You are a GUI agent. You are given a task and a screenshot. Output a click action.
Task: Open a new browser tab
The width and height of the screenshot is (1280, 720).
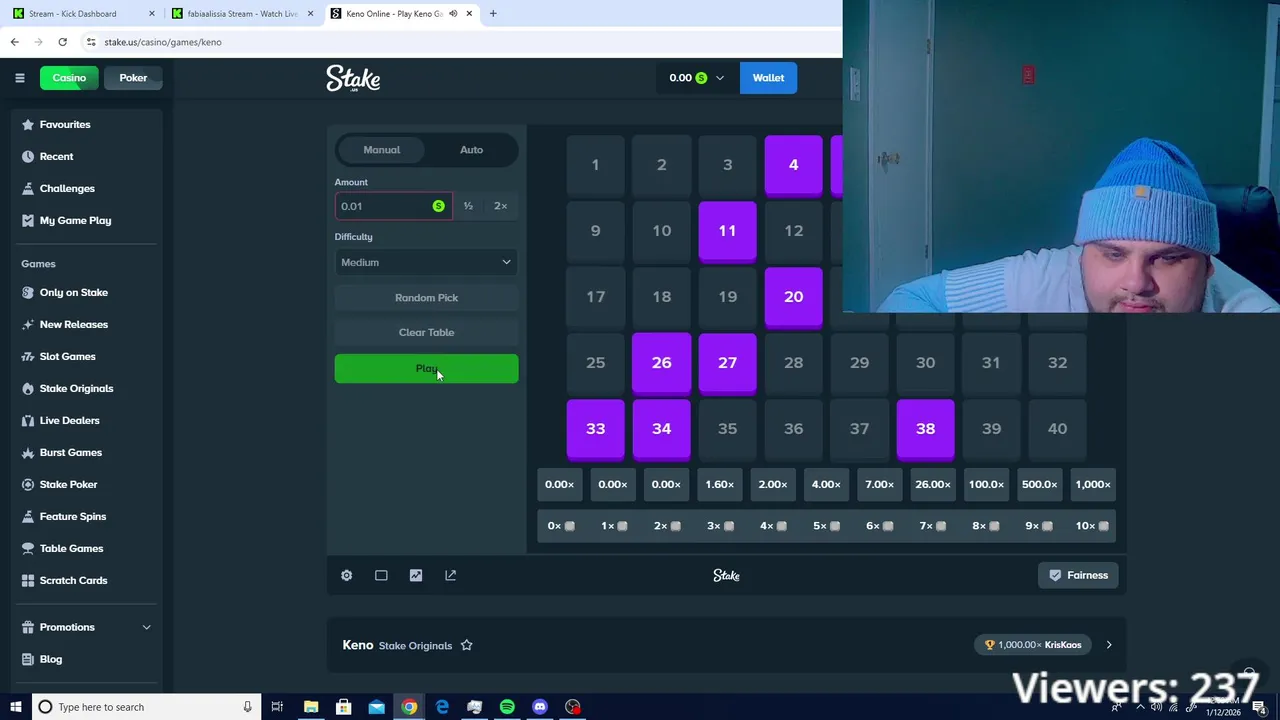tap(493, 14)
